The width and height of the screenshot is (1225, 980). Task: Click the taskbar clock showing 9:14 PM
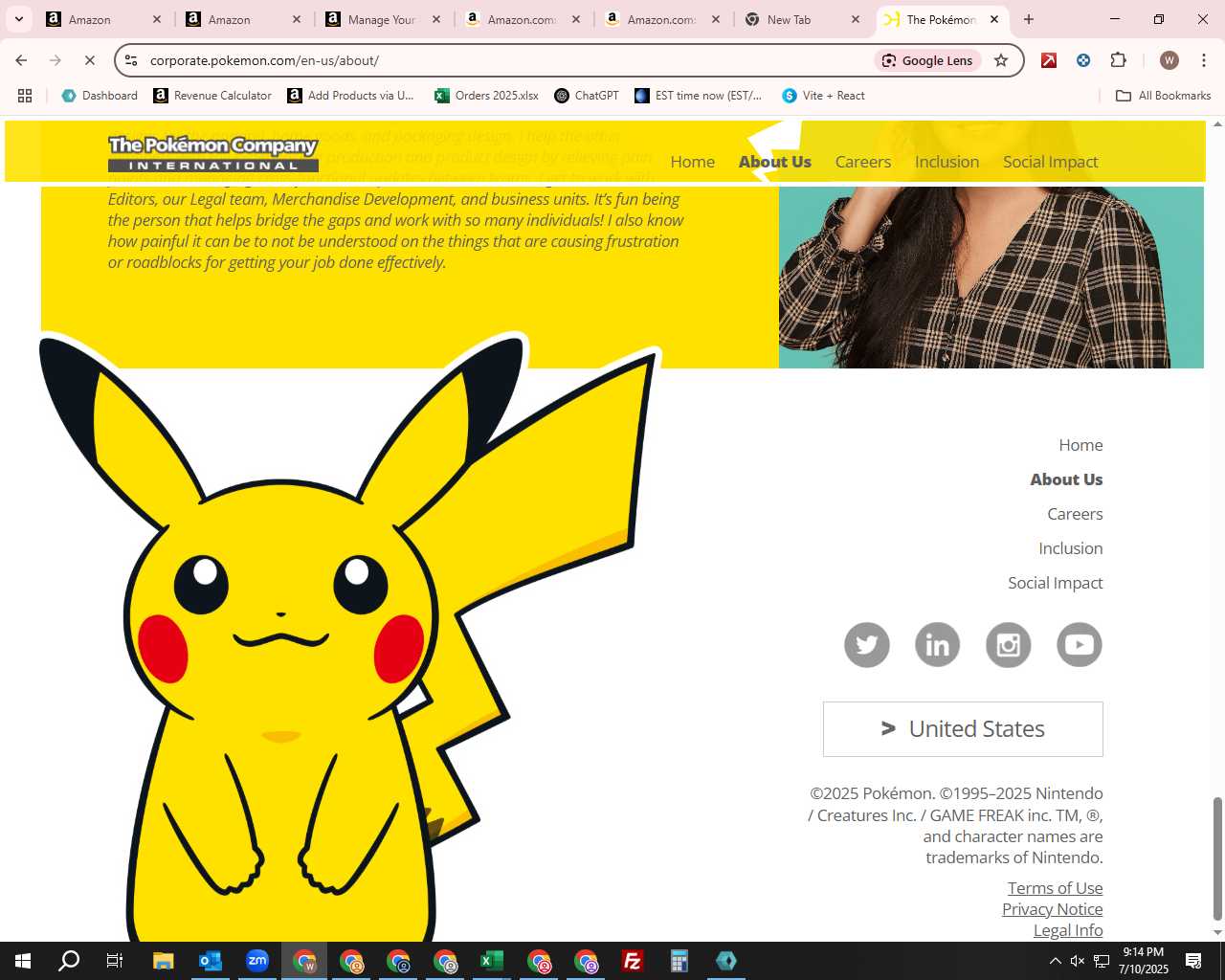click(x=1144, y=961)
